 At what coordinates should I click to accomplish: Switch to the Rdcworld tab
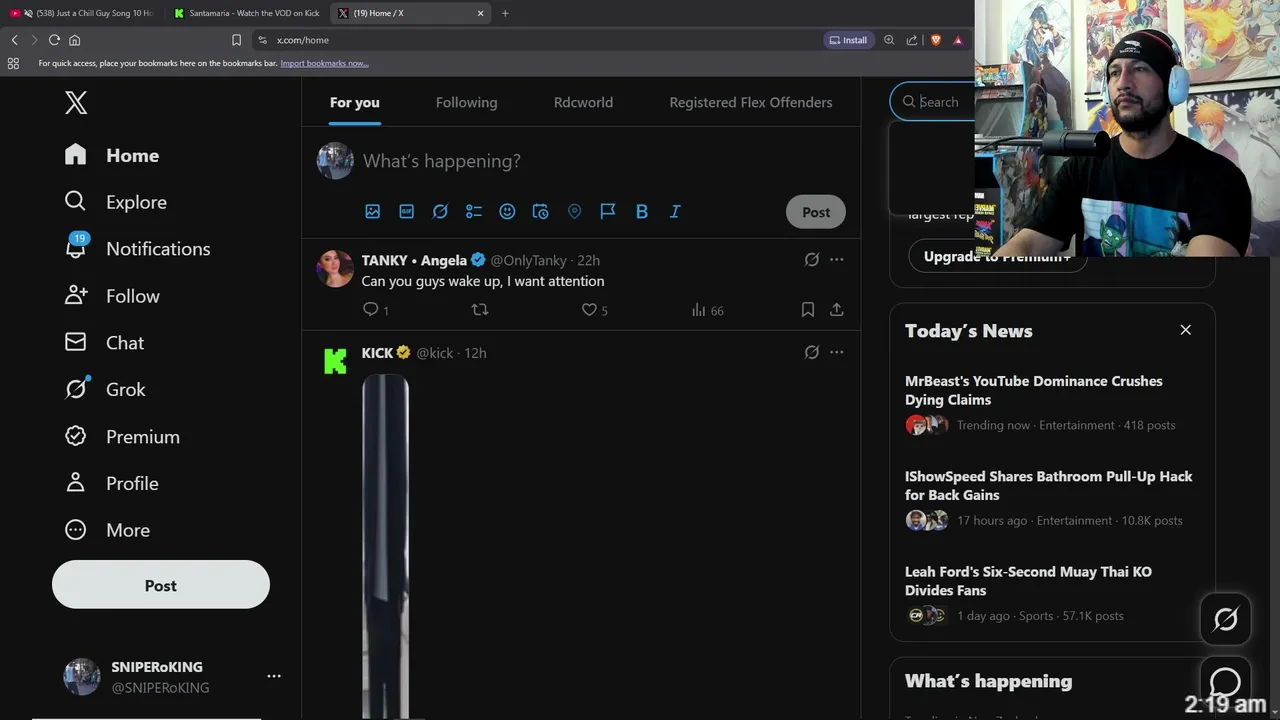point(583,102)
